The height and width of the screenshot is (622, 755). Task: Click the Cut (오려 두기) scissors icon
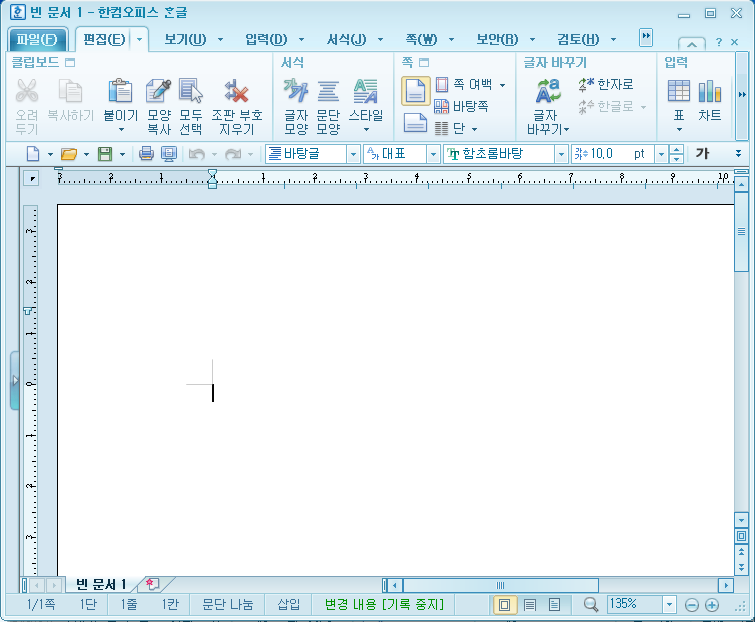27,91
